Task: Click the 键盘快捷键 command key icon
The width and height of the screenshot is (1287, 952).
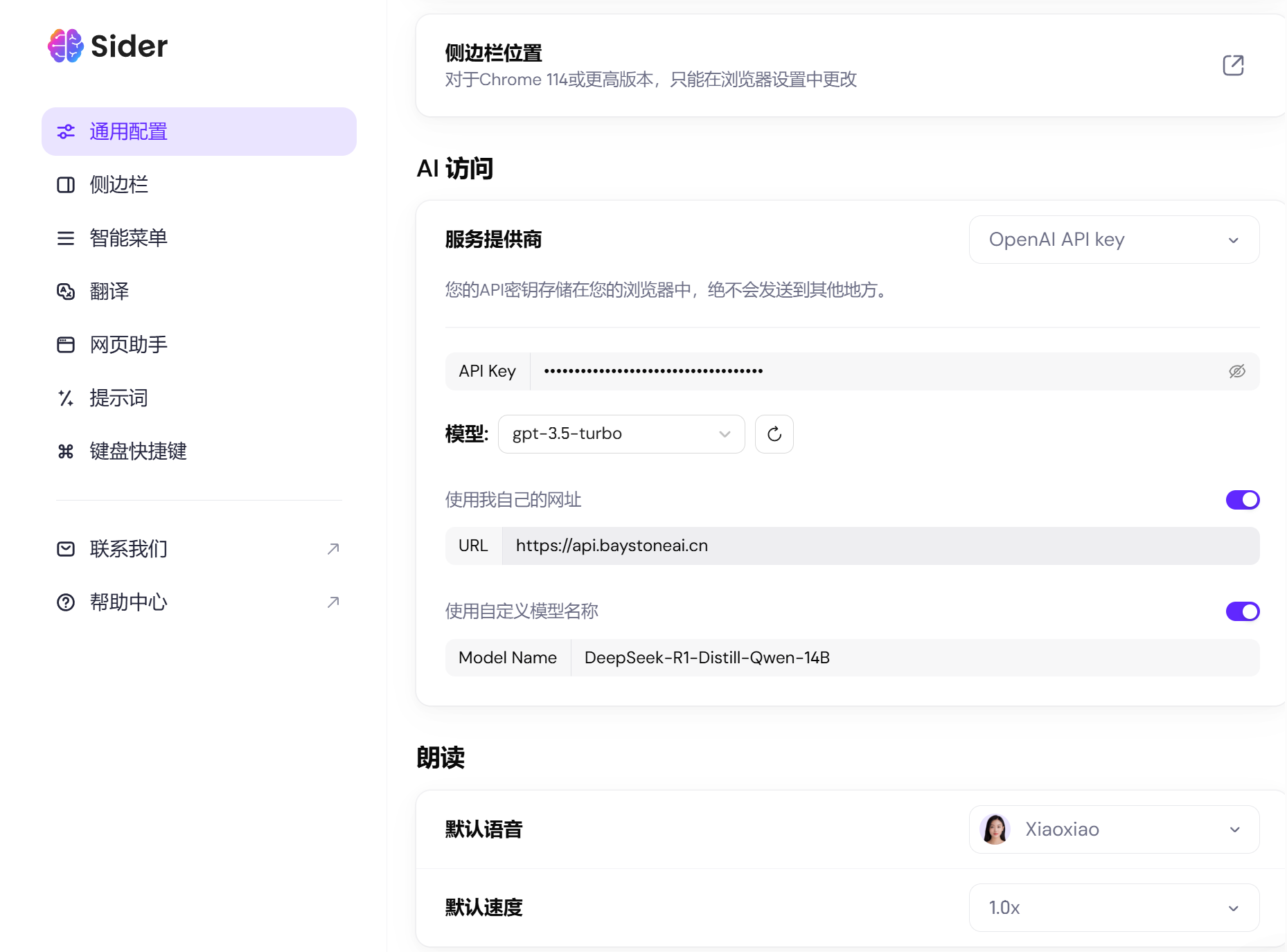Action: [x=66, y=451]
